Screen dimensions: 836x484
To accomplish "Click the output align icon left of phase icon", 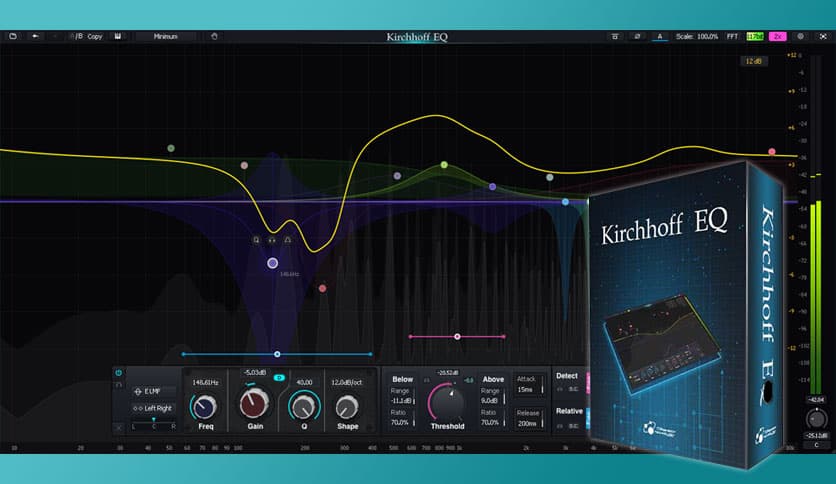I will click(x=615, y=36).
